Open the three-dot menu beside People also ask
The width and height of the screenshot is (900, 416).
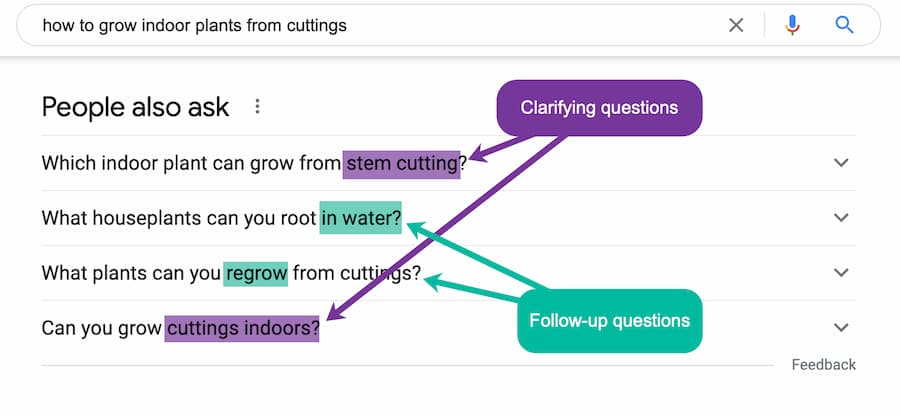tap(257, 107)
